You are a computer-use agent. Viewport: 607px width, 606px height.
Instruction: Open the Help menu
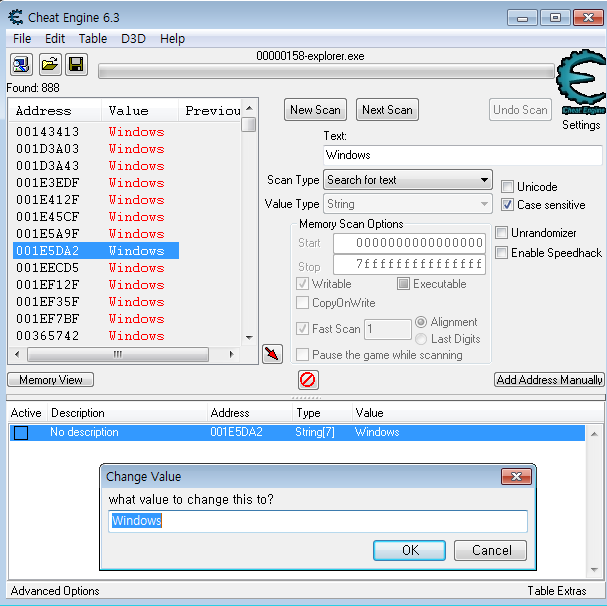coord(172,39)
